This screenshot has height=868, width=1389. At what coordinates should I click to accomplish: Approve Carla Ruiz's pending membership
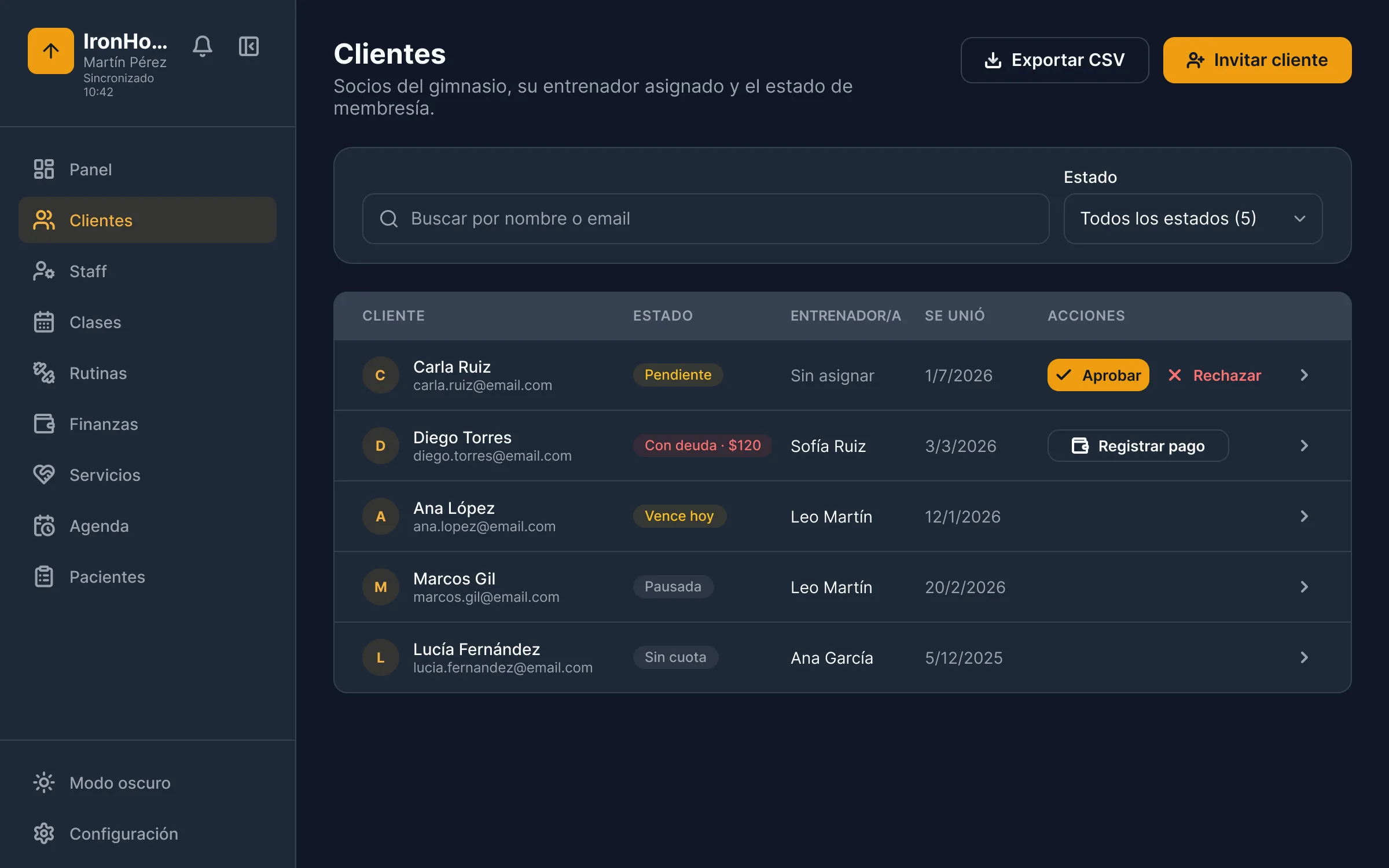[x=1098, y=375]
